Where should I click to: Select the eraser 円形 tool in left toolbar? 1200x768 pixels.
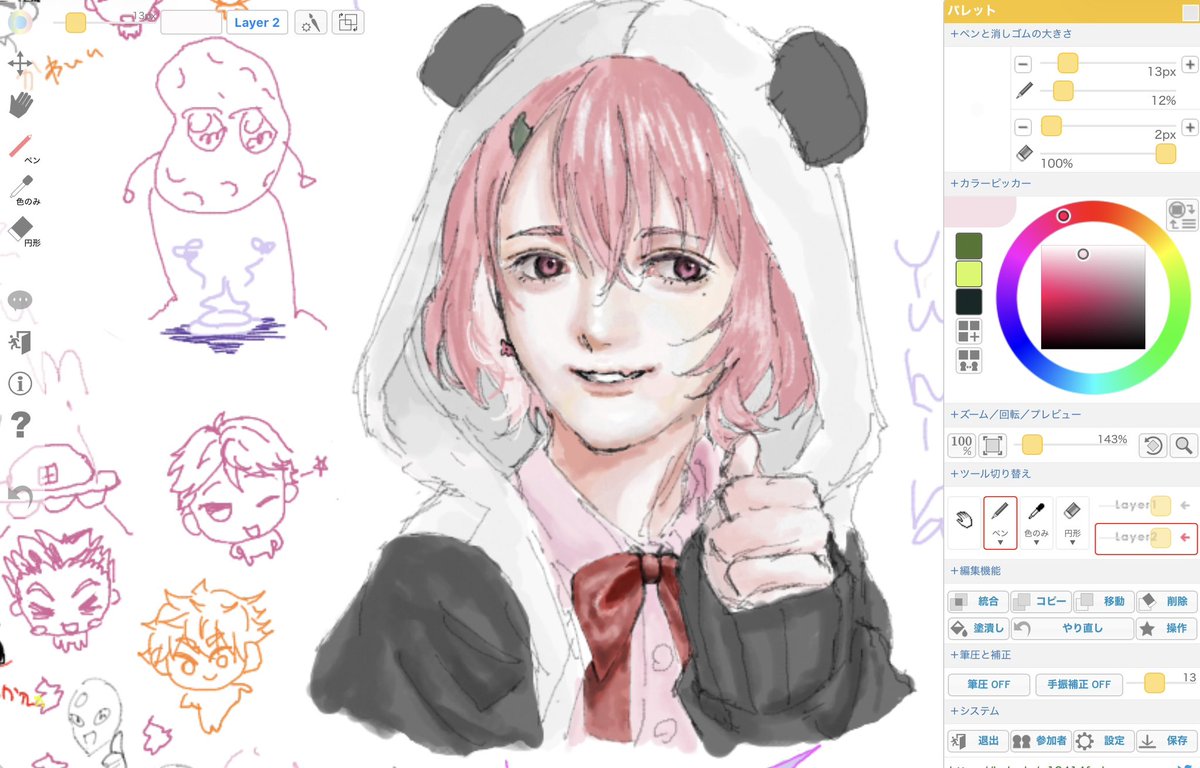22,231
